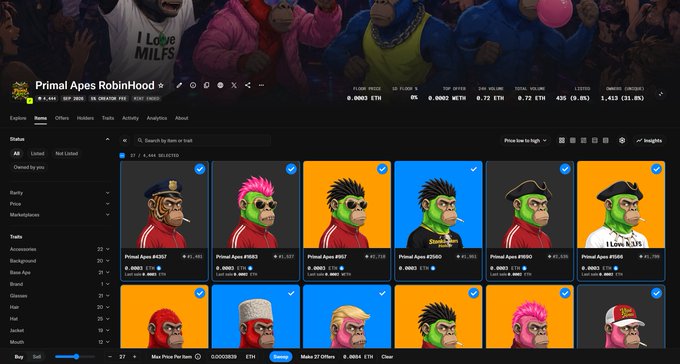Viewport: 680px width, 364px height.
Task: Switch to the Traits tab
Action: coord(108,118)
